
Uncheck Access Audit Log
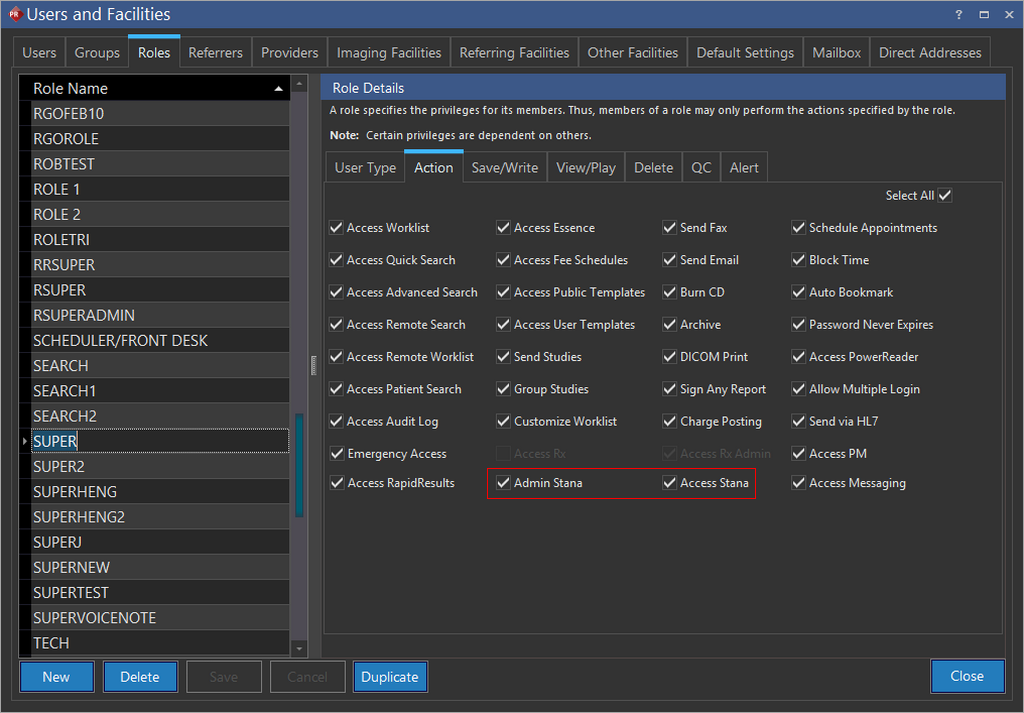[336, 422]
